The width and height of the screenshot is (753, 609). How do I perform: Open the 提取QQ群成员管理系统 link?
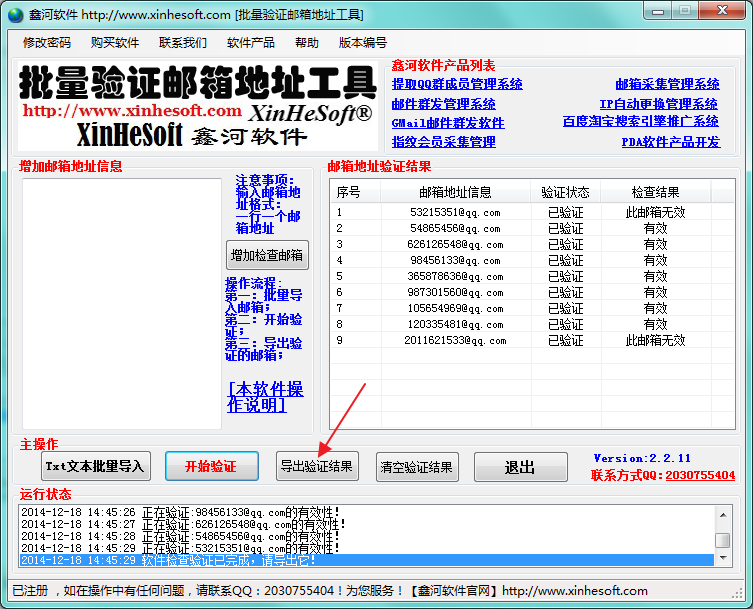coord(457,84)
